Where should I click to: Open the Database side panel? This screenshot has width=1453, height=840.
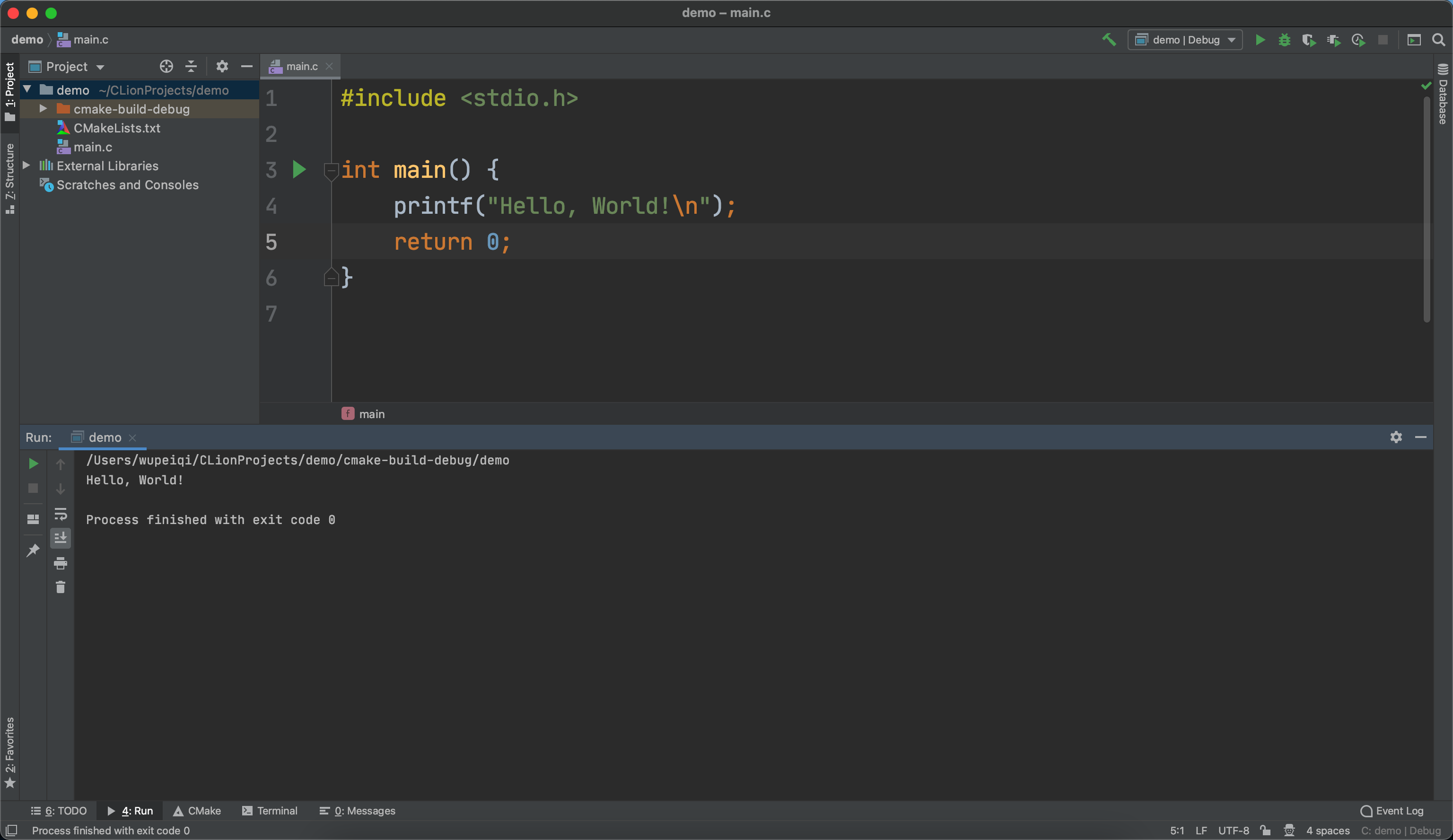pyautogui.click(x=1443, y=93)
